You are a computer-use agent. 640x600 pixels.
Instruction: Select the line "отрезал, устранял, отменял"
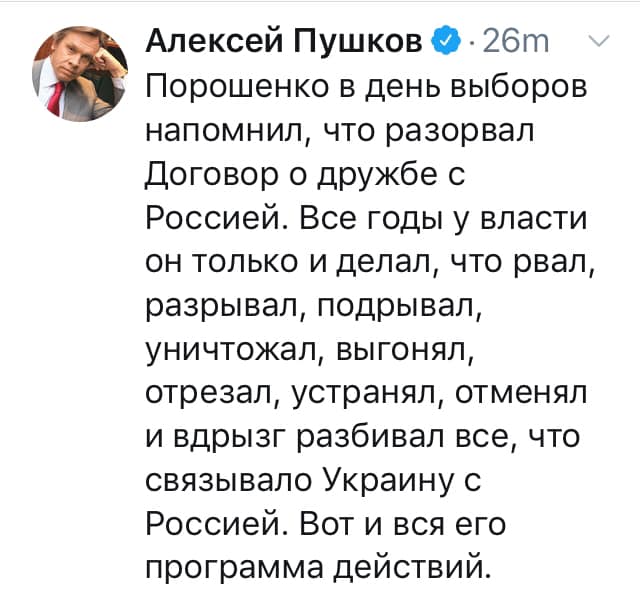click(366, 392)
